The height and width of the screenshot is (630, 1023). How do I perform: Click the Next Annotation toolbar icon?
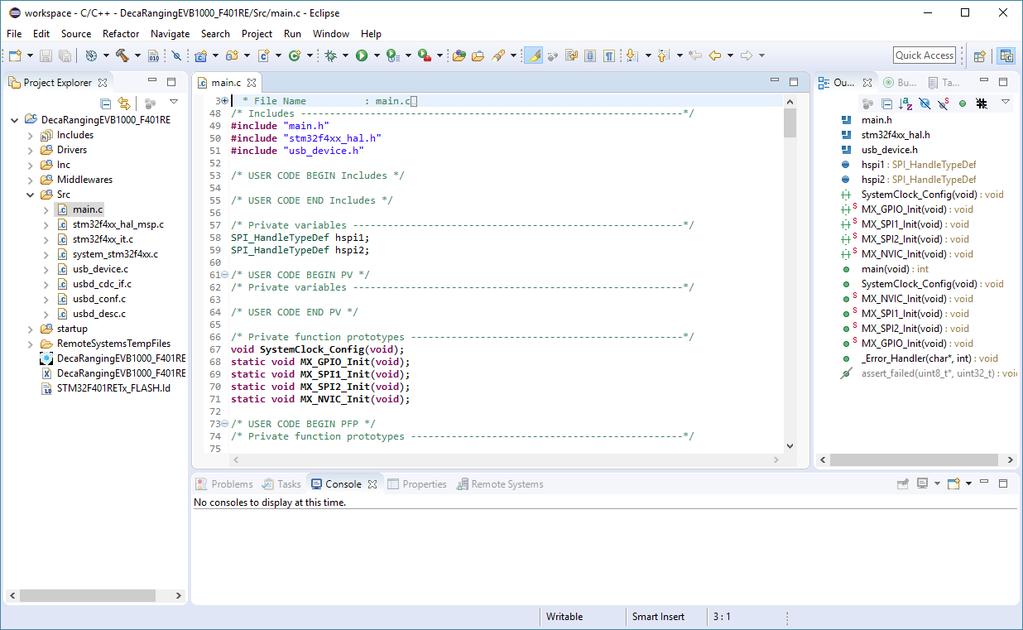[632, 55]
